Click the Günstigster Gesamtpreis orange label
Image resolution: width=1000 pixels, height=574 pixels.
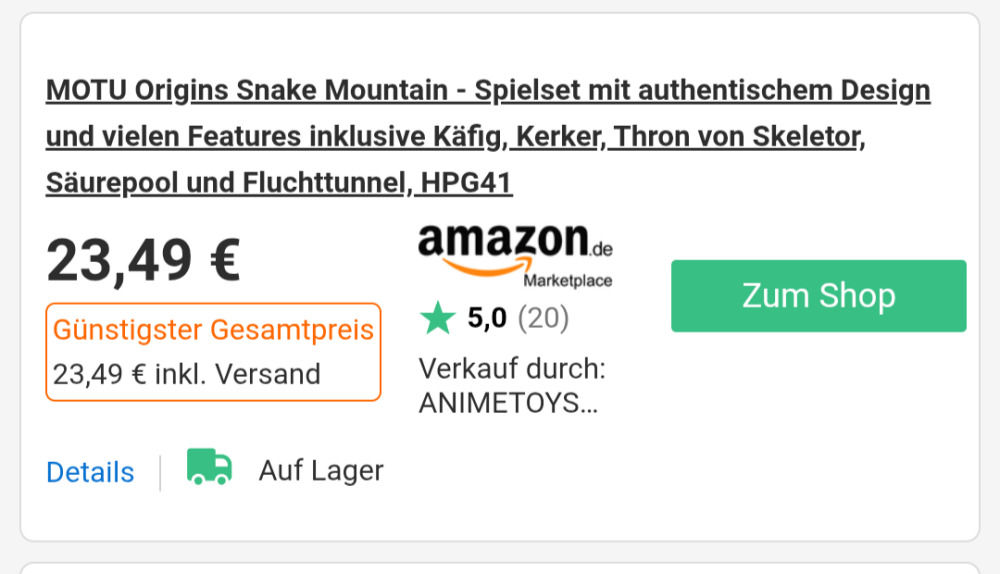[x=213, y=330]
